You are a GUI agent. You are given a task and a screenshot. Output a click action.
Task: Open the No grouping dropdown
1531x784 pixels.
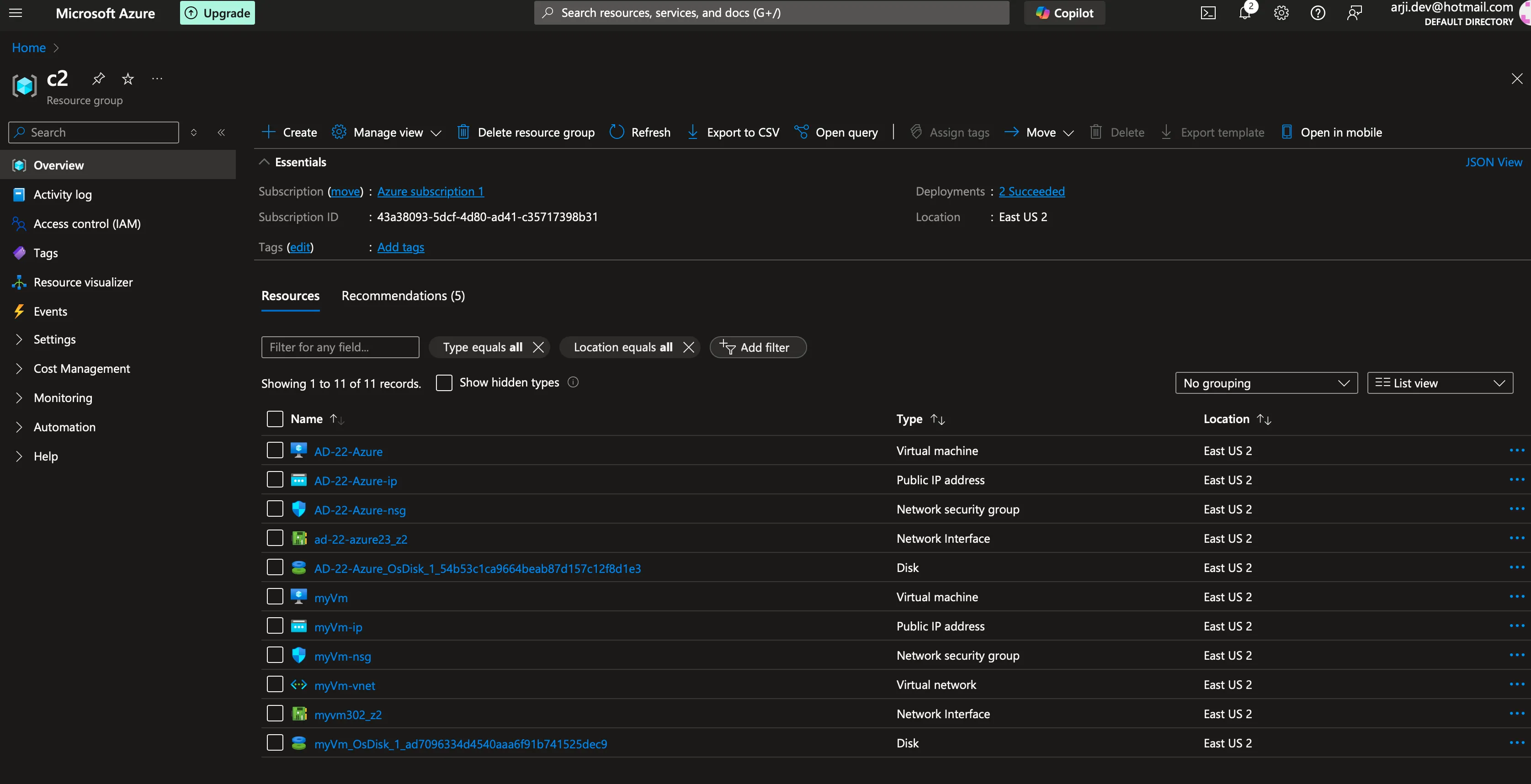pyautogui.click(x=1266, y=382)
